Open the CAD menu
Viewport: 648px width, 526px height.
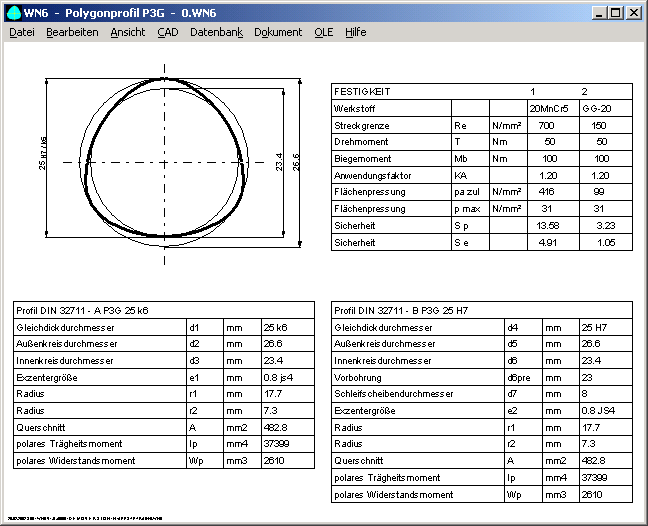168,32
